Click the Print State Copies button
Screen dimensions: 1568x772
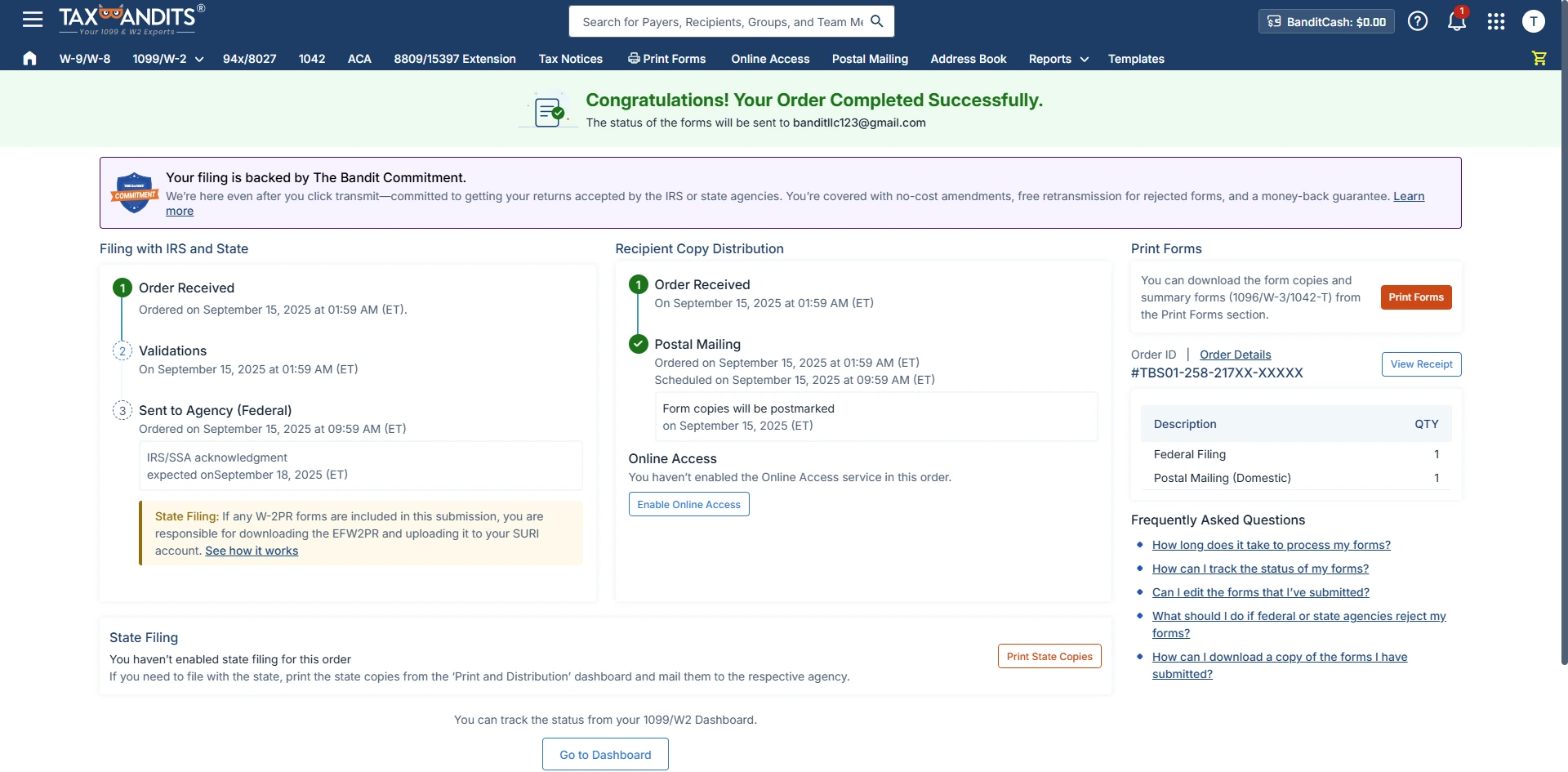[x=1049, y=656]
